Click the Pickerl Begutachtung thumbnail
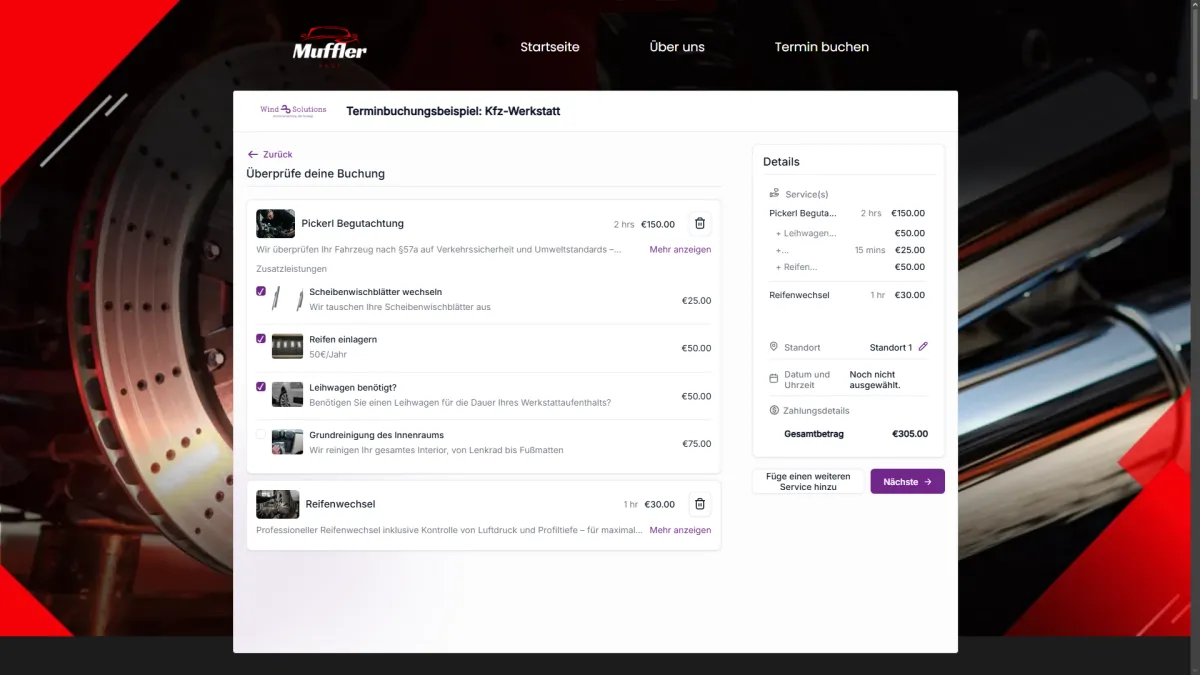Image resolution: width=1200 pixels, height=675 pixels. click(275, 224)
